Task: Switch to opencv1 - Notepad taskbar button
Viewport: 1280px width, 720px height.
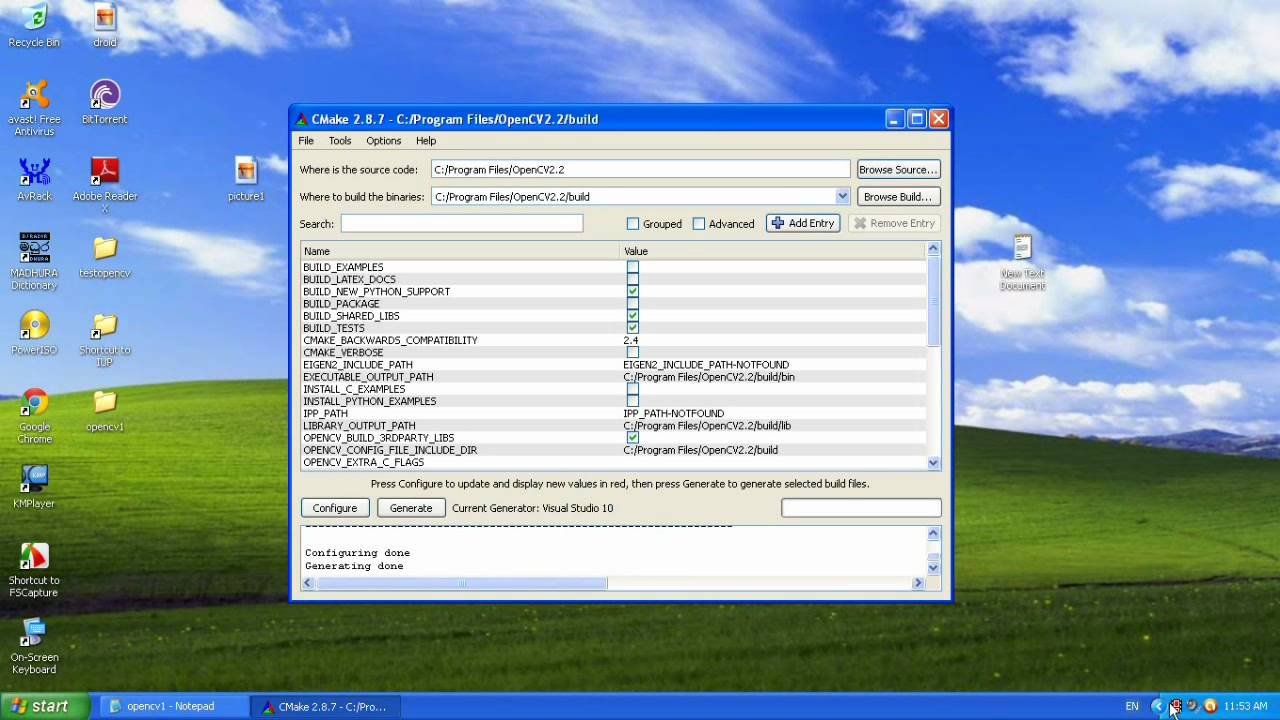Action: coord(172,706)
